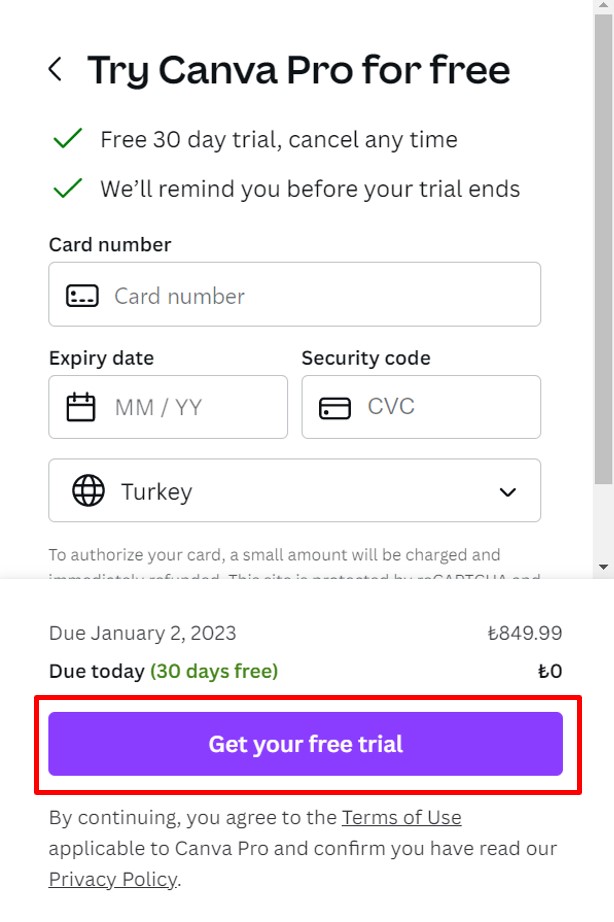
Task: Select the country field showing Turkey
Action: 295,491
